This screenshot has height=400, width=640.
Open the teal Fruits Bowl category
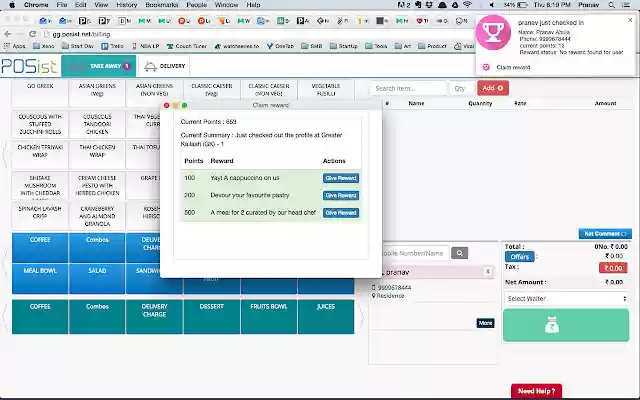(x=269, y=317)
